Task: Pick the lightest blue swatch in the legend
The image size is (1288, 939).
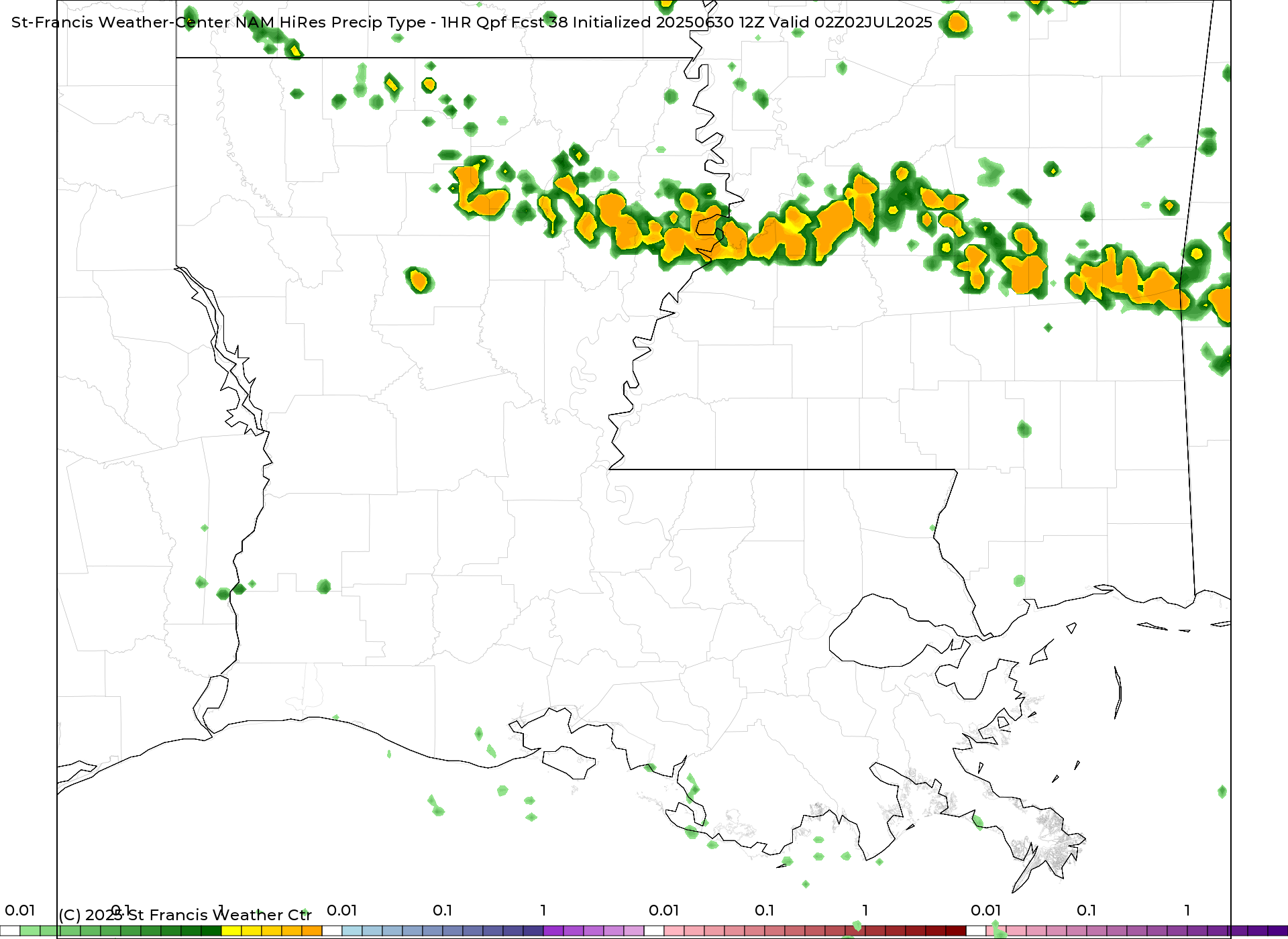Action: 352,931
